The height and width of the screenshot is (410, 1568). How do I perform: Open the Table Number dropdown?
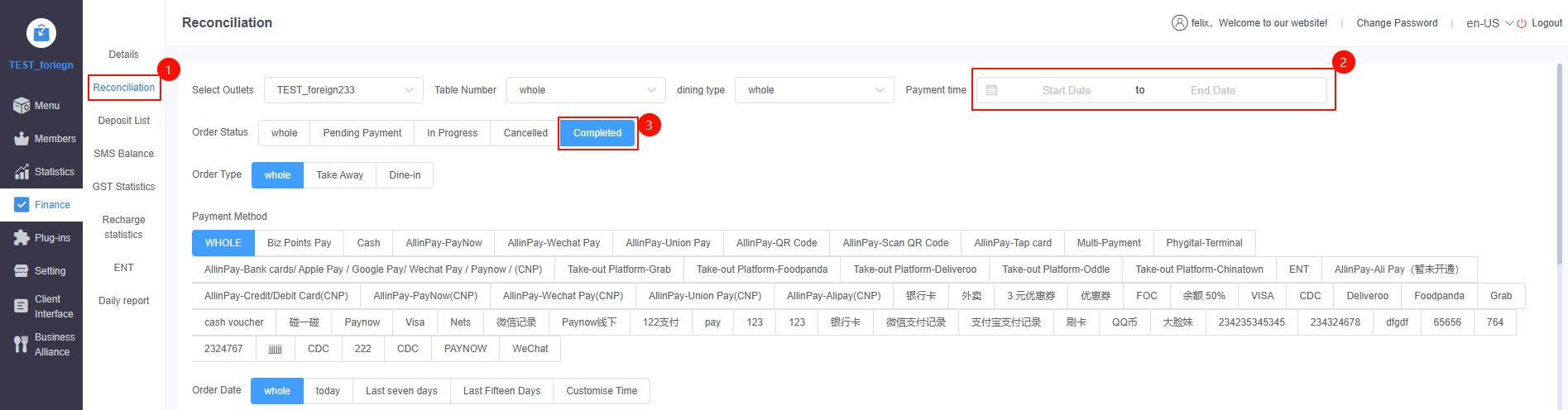586,90
